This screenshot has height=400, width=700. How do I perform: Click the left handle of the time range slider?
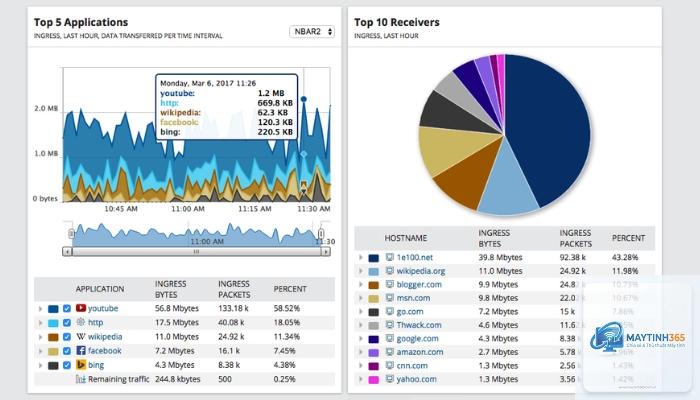(x=71, y=233)
